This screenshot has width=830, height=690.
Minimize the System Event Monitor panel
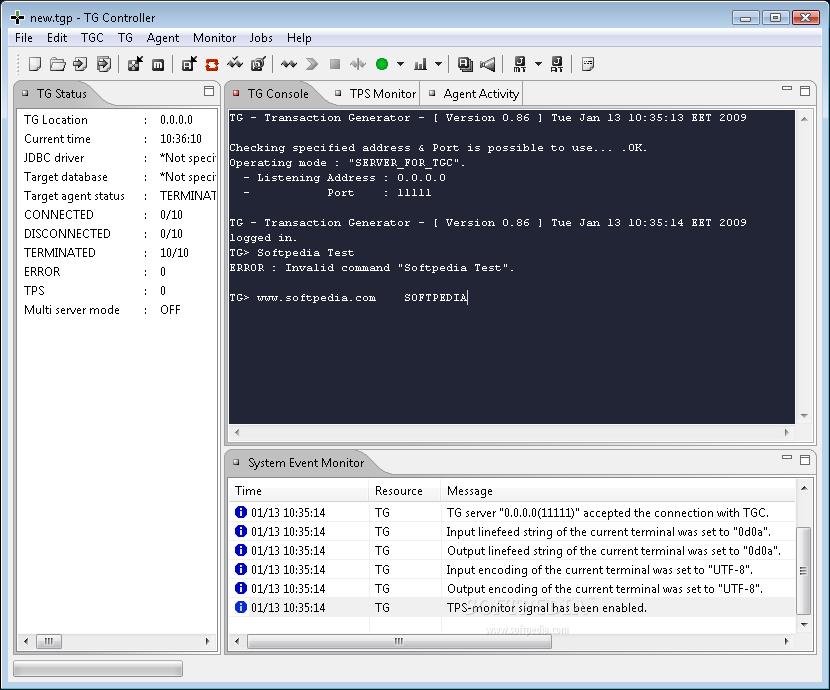click(787, 458)
